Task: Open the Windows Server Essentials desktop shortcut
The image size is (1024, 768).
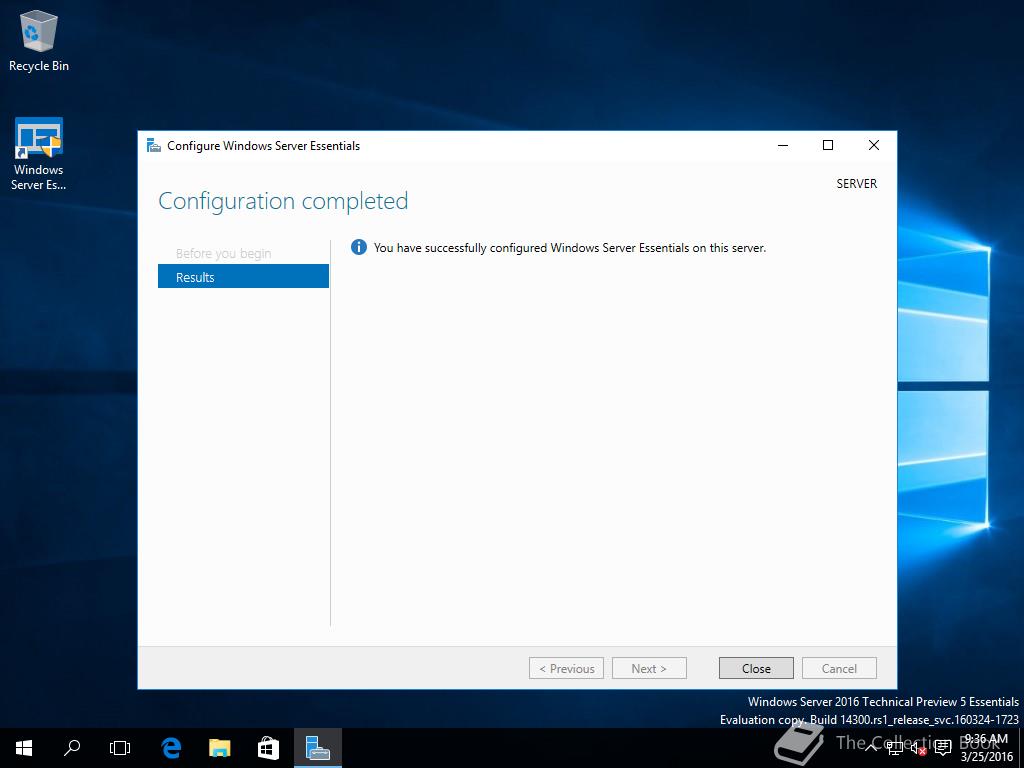Action: pos(39,154)
